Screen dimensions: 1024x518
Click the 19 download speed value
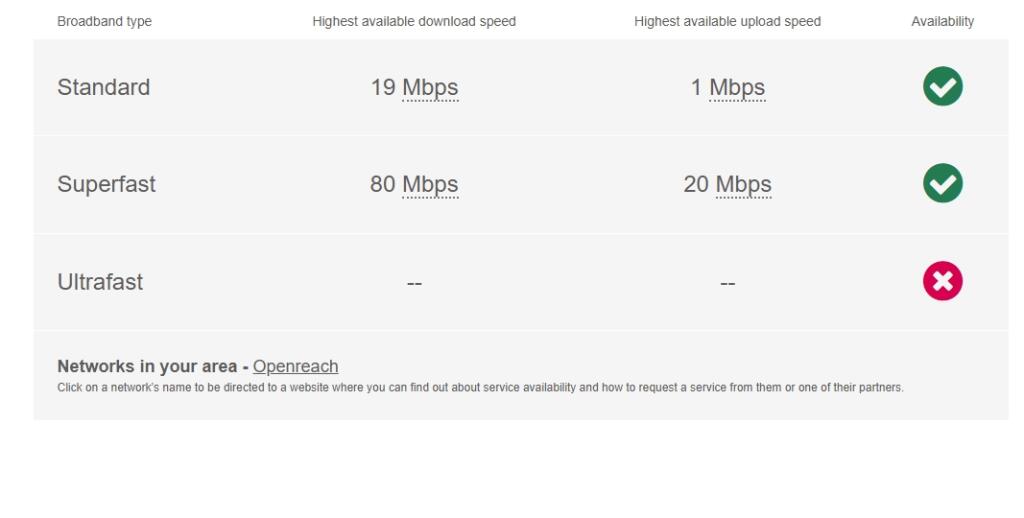click(x=383, y=87)
